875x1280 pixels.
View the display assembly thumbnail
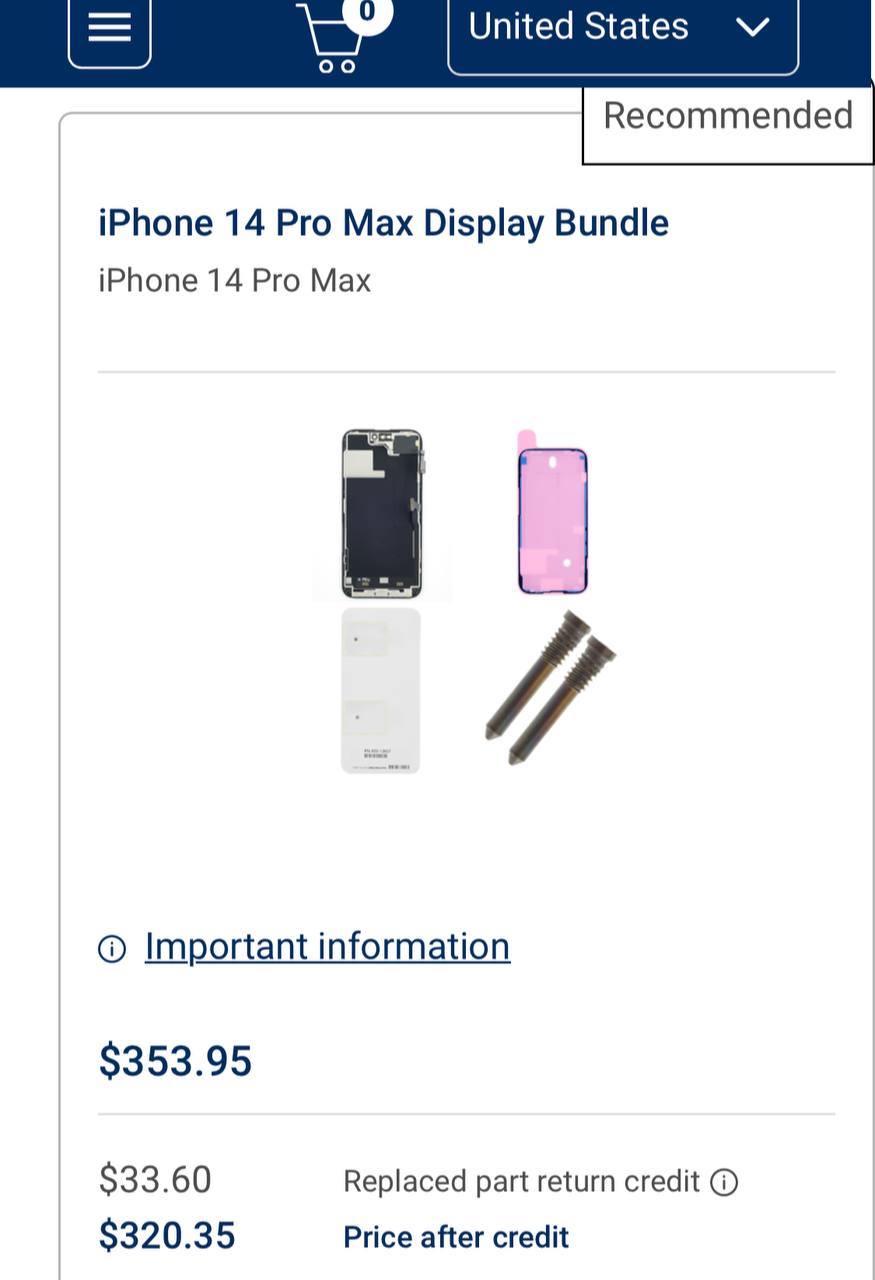point(382,514)
